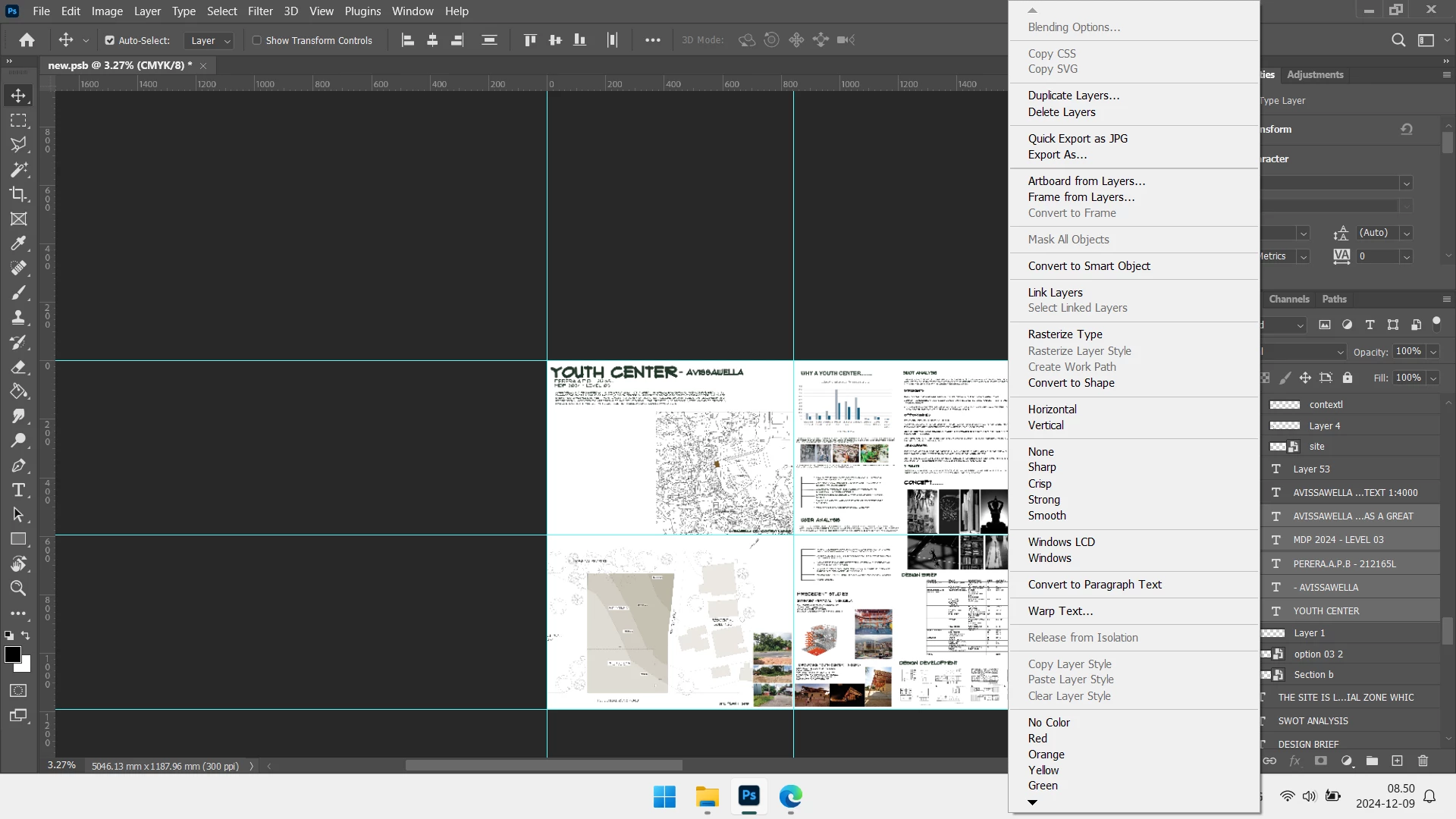Click the delete layer trash icon
Viewport: 1456px width, 819px height.
pyautogui.click(x=1423, y=761)
